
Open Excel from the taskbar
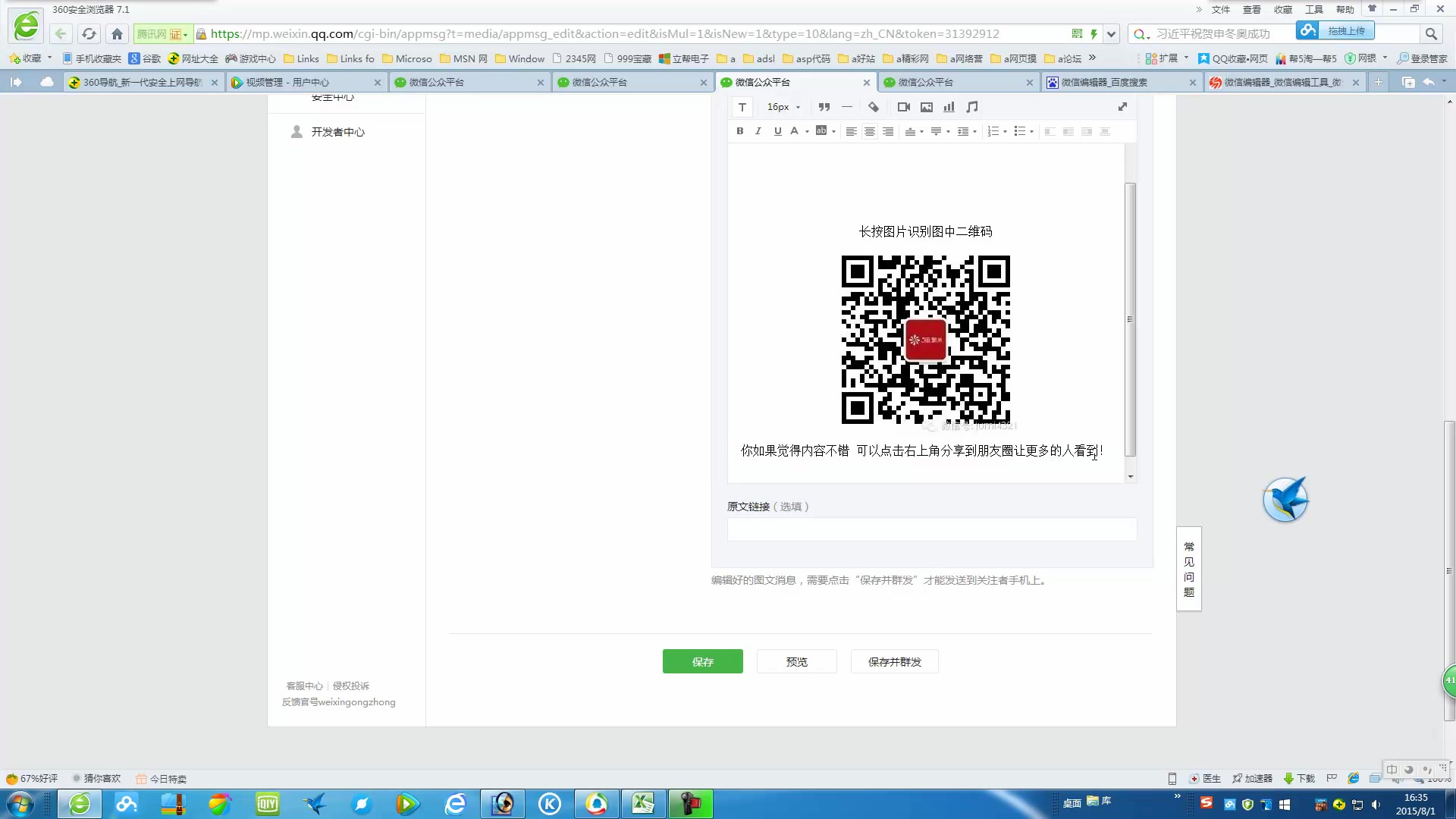tap(643, 804)
